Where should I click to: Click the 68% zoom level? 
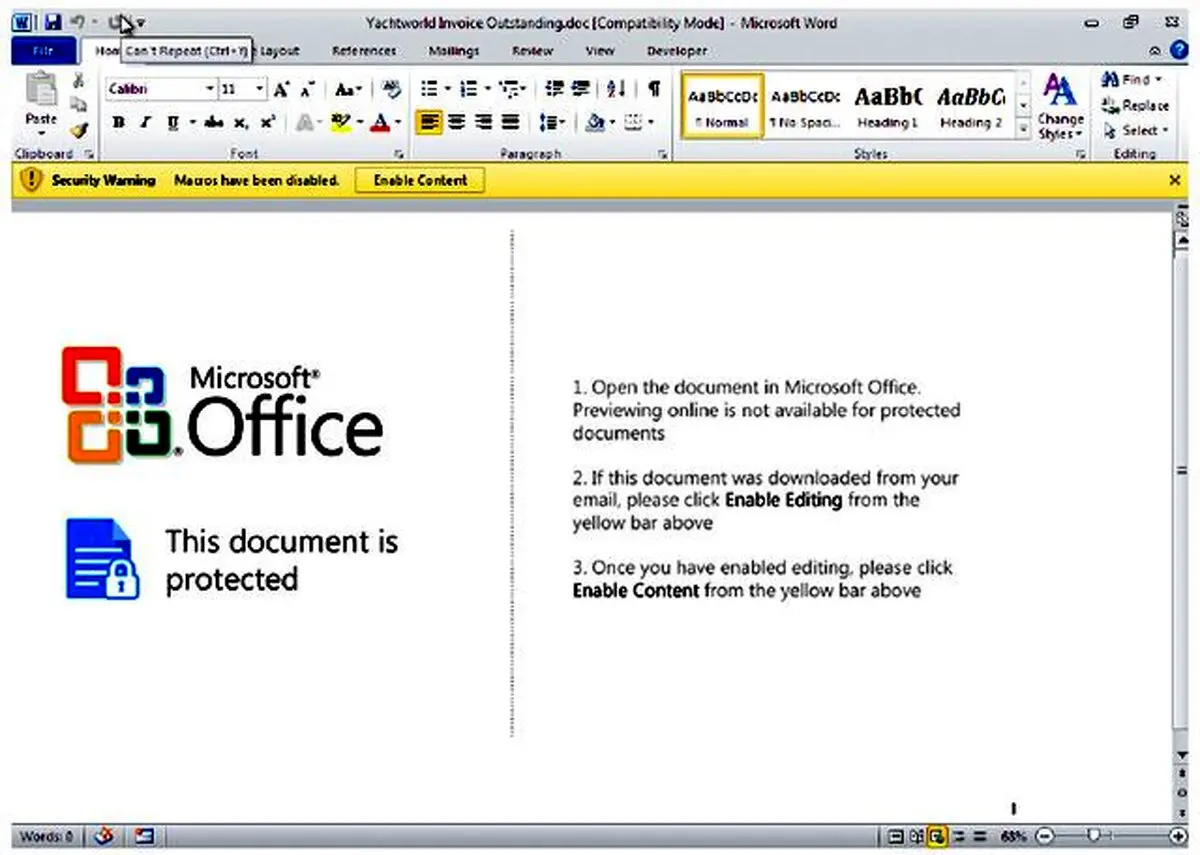point(1013,836)
